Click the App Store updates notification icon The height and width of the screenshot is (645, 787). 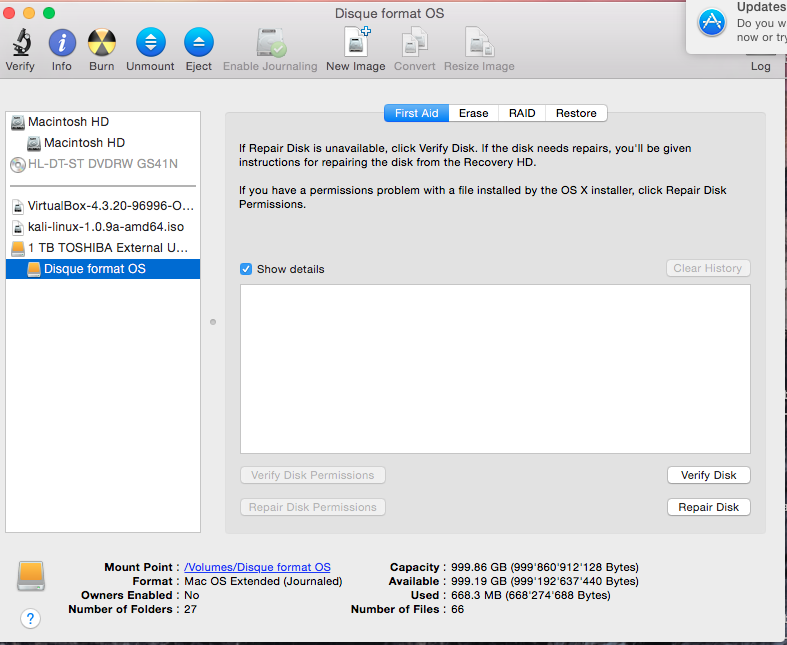pos(712,22)
